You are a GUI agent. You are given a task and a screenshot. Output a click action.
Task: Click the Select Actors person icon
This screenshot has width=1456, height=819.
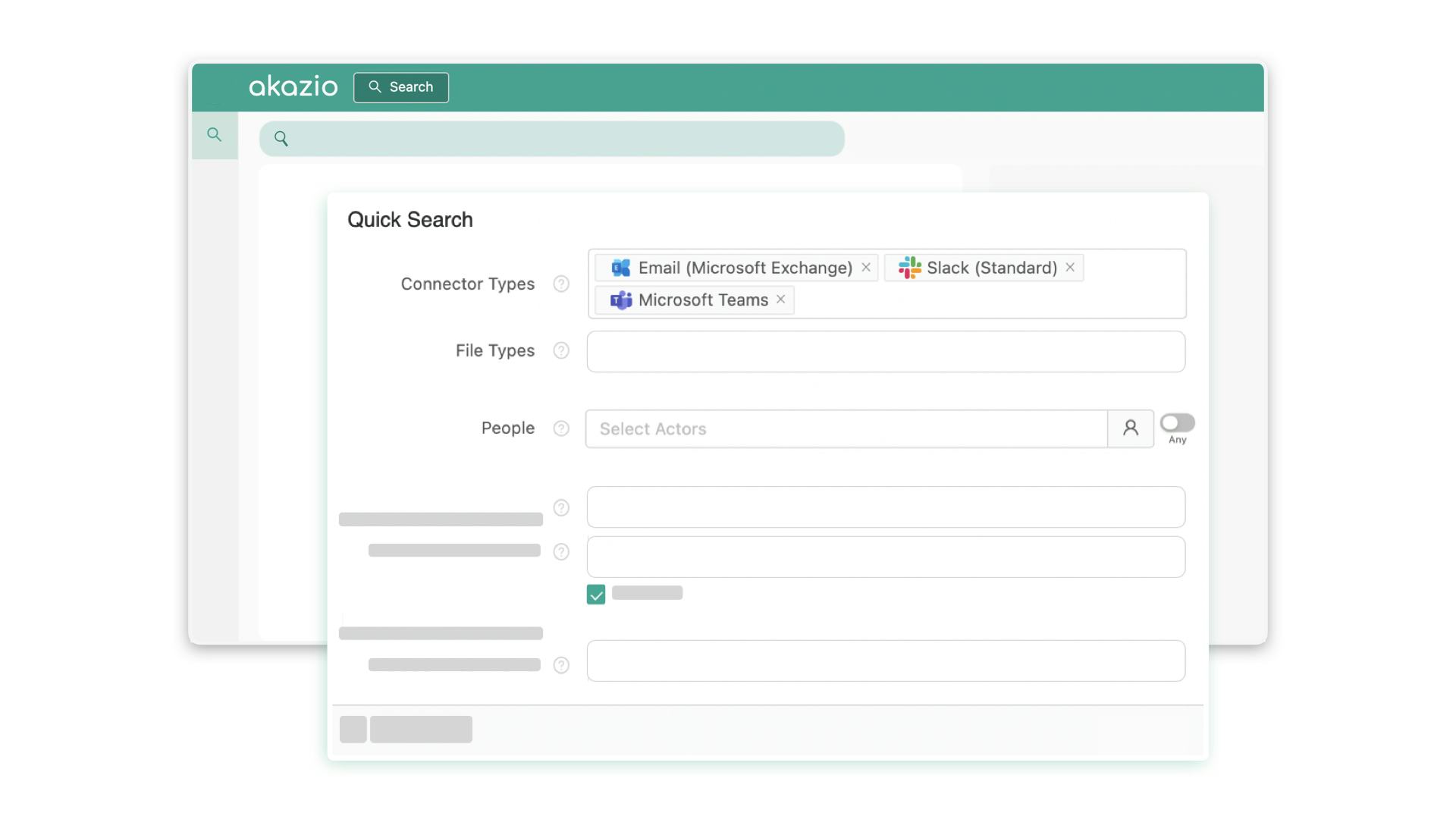pyautogui.click(x=1130, y=428)
